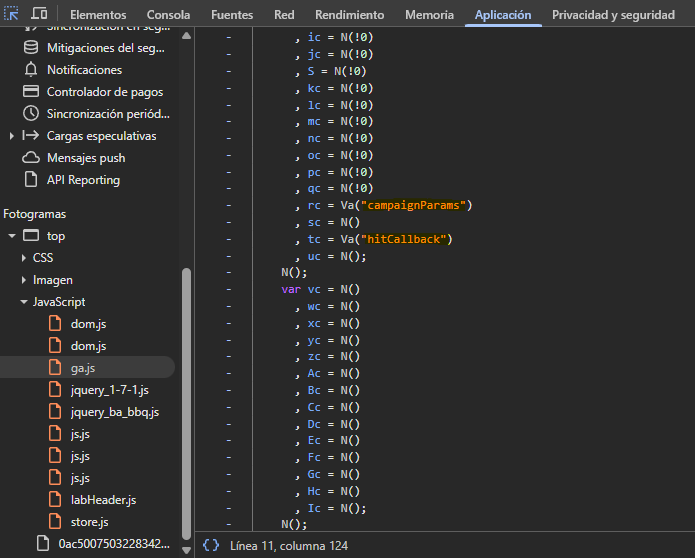
Task: Click the pretty print braces icon
Action: click(x=211, y=546)
